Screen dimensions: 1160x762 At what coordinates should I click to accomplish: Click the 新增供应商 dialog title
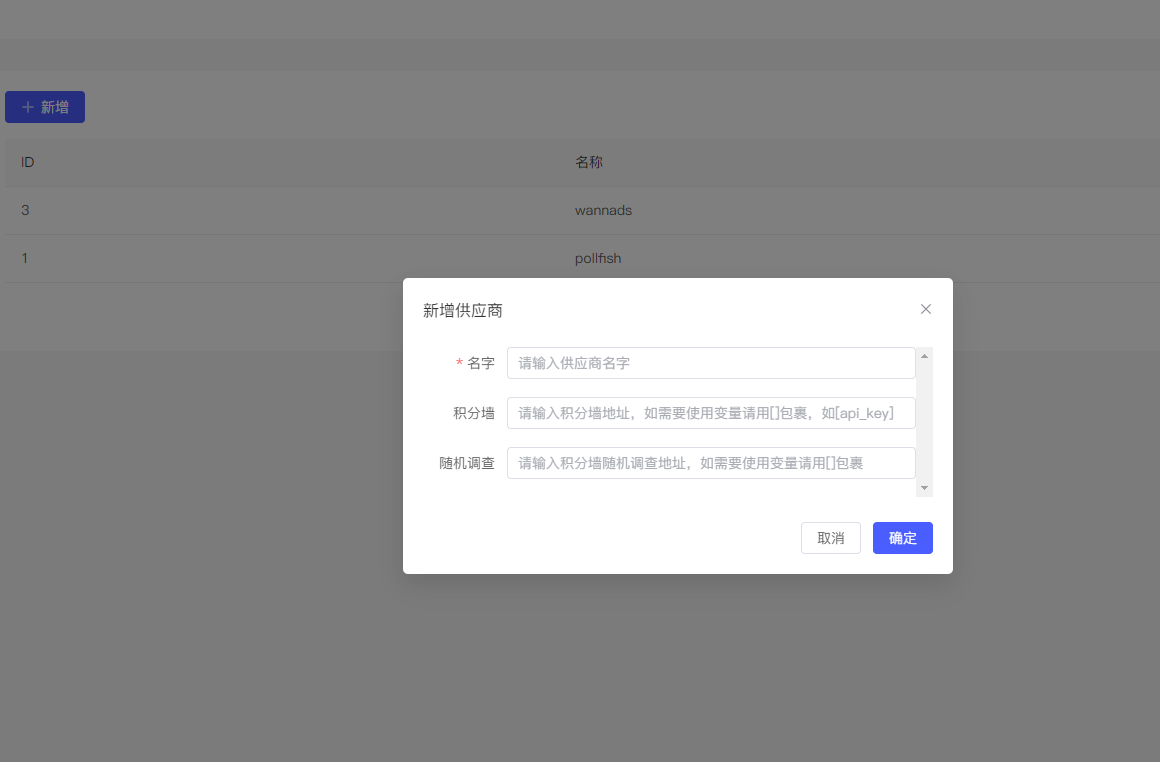pyautogui.click(x=463, y=311)
